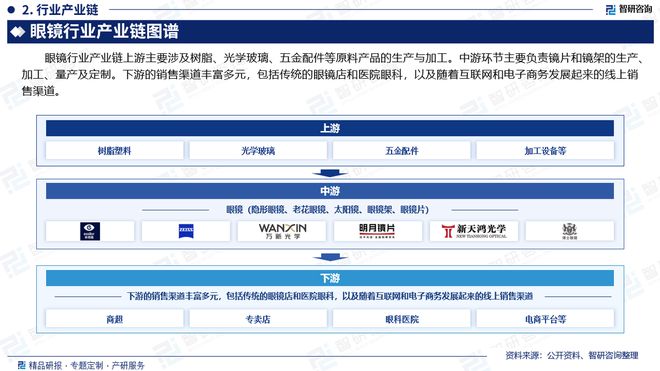This screenshot has height=371, width=660.
Task: Click the 下游的销售渠道丰富多元 description line in the downstream box
Action: [330, 296]
